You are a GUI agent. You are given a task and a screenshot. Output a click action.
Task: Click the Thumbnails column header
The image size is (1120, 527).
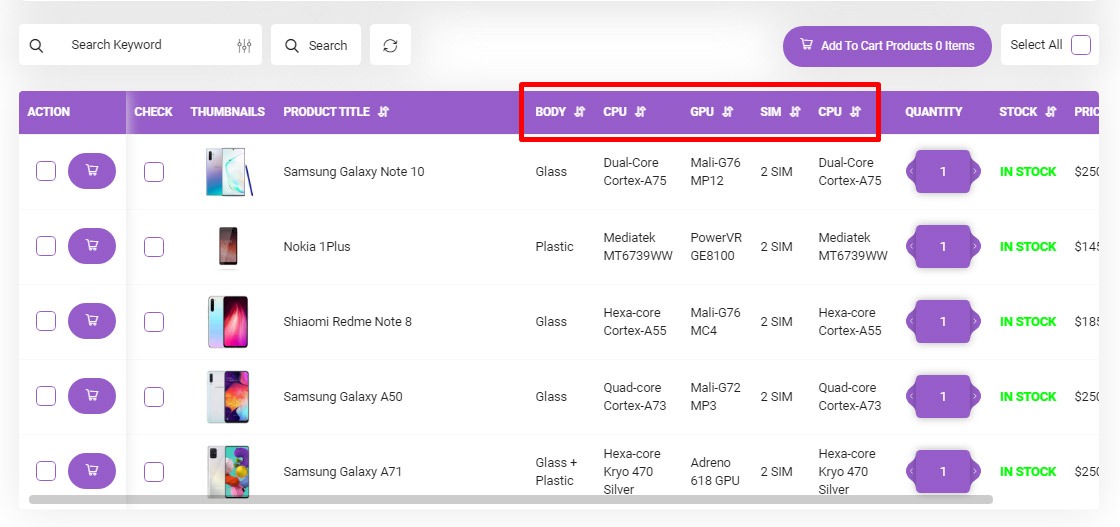click(x=227, y=111)
